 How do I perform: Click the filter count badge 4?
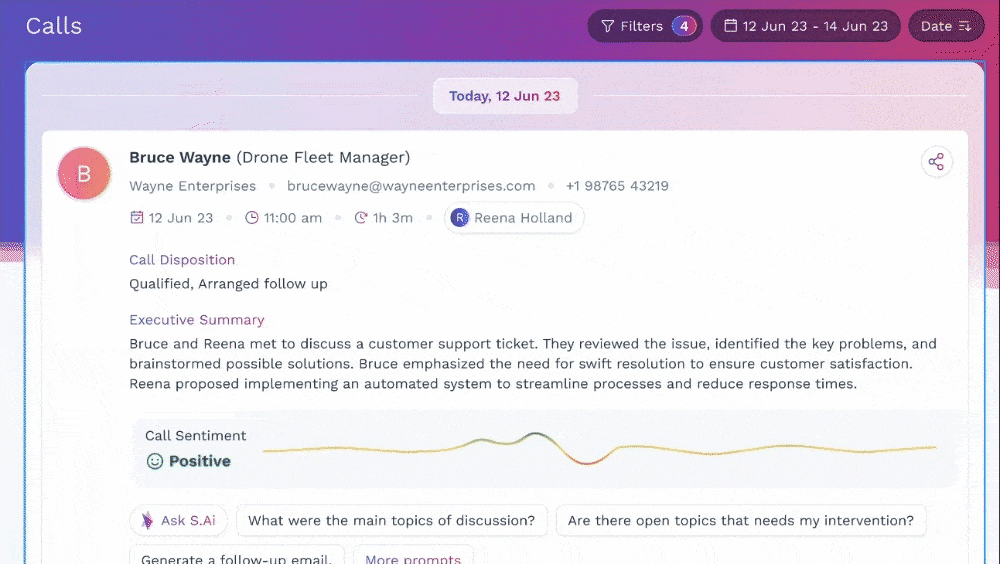pos(684,26)
